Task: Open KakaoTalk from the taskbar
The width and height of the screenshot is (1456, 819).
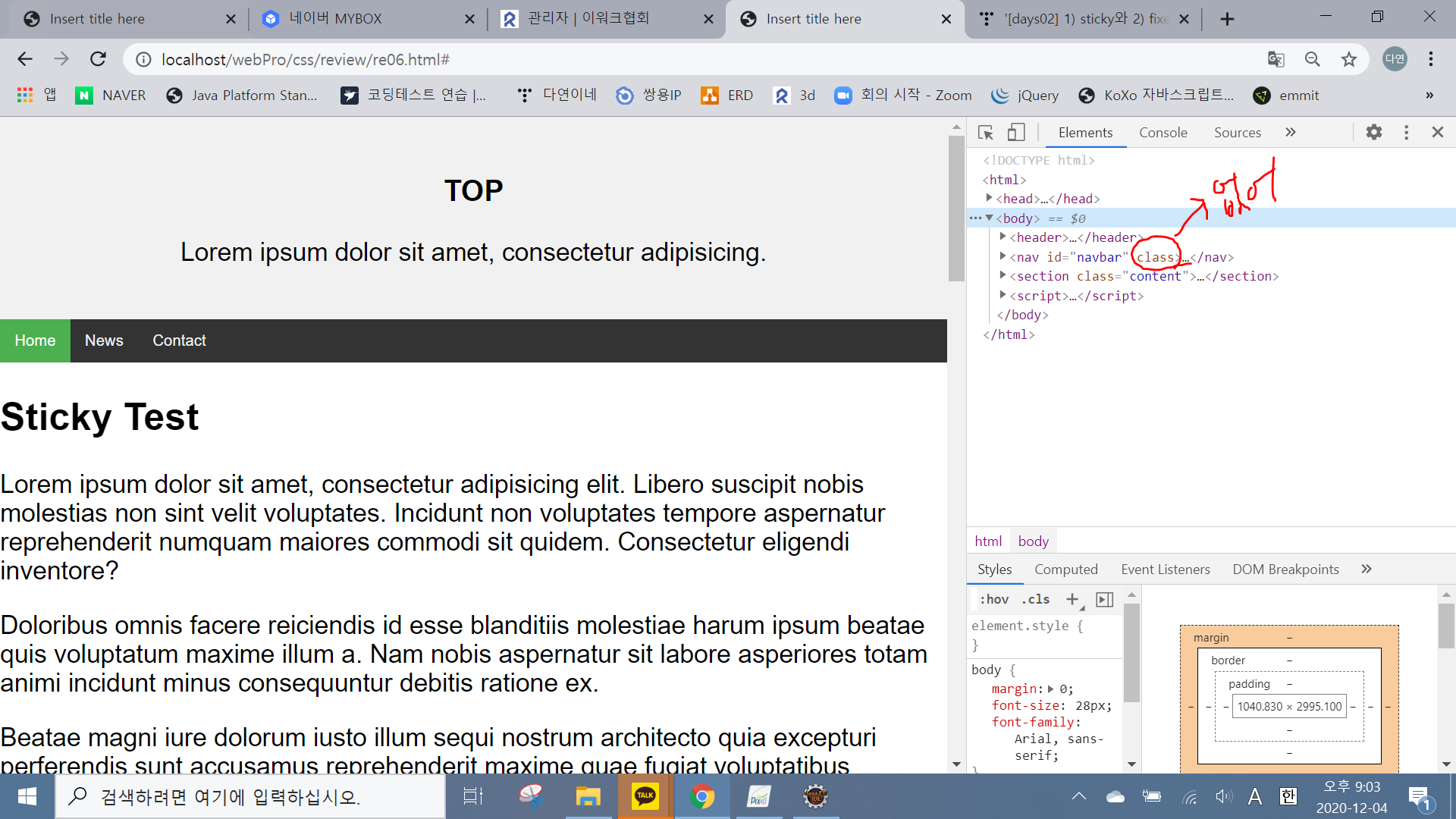Action: click(645, 796)
